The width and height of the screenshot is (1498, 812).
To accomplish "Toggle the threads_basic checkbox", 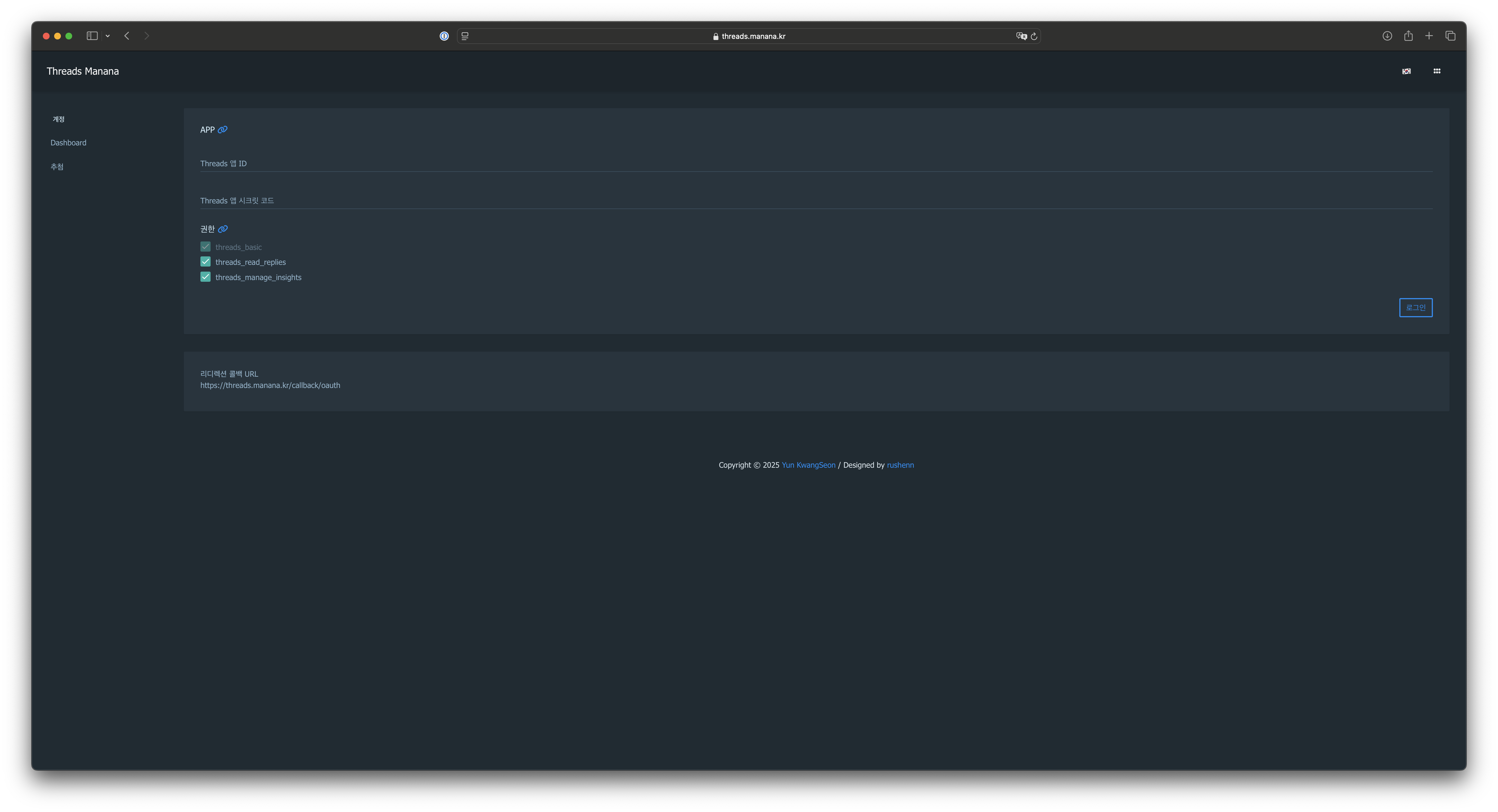I will [205, 247].
